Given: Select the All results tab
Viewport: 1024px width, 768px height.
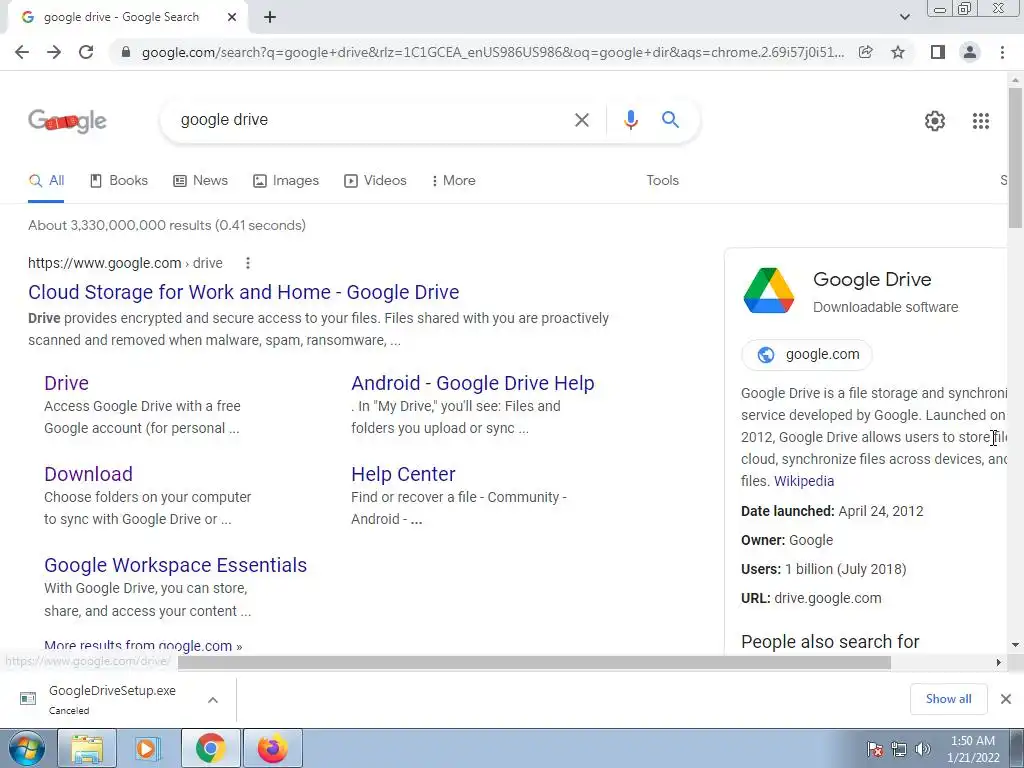Looking at the screenshot, I should [46, 181].
